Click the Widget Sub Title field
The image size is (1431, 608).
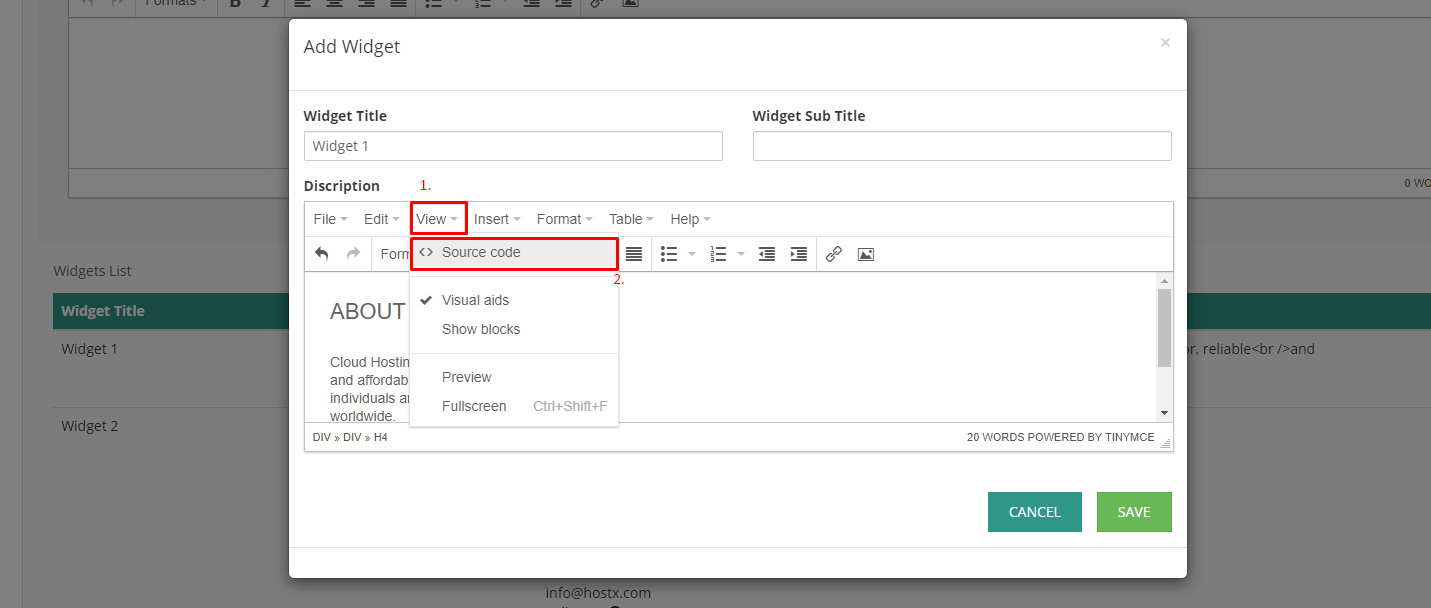[x=961, y=146]
